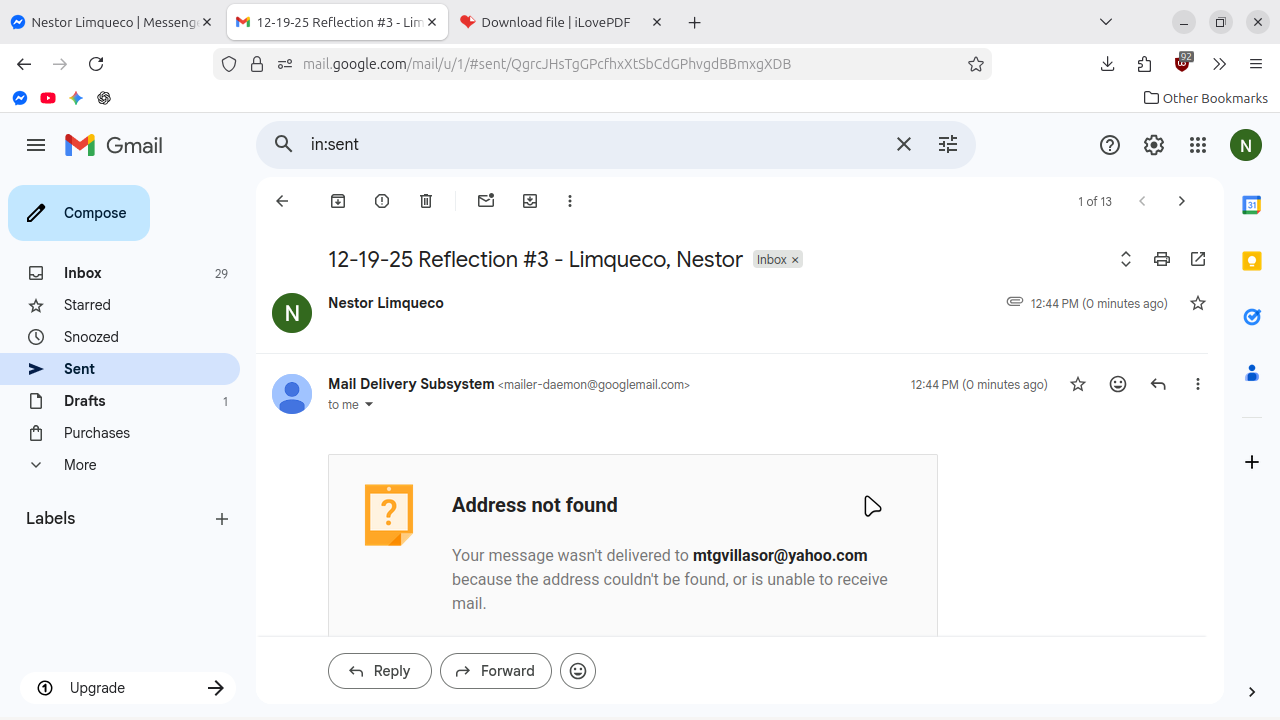Open the Snoozed folder
The image size is (1280, 720).
click(x=120, y=337)
